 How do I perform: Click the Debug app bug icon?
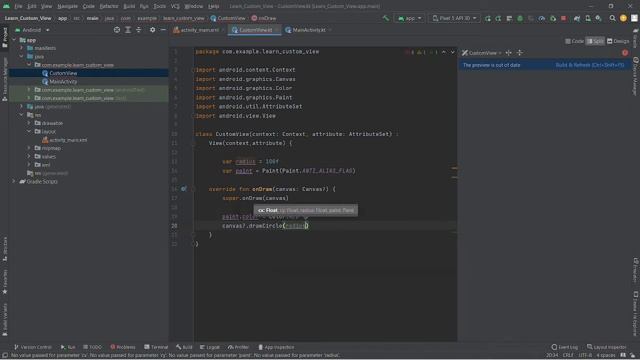[x=520, y=18]
